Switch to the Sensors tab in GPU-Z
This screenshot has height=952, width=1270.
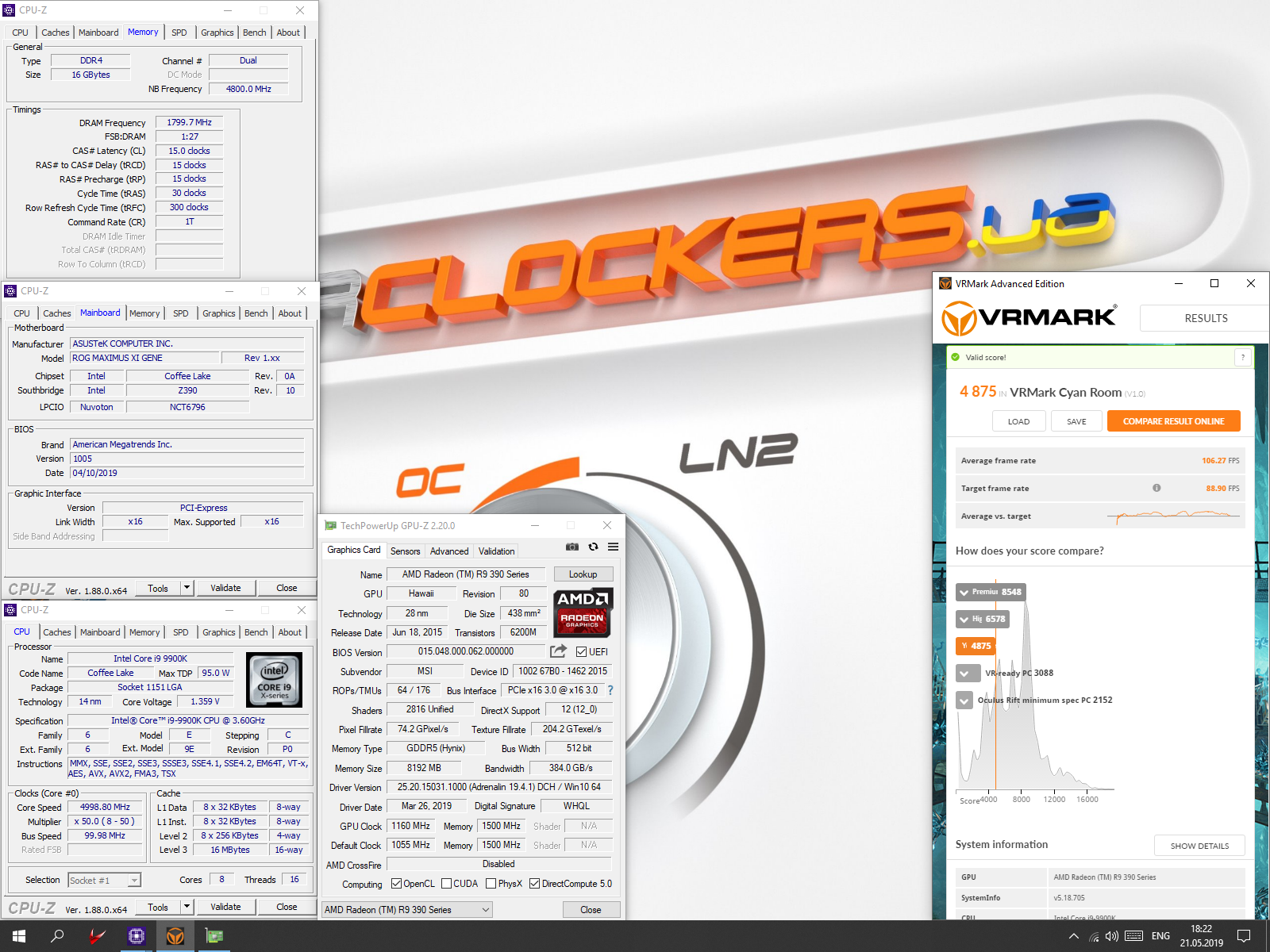(x=405, y=551)
